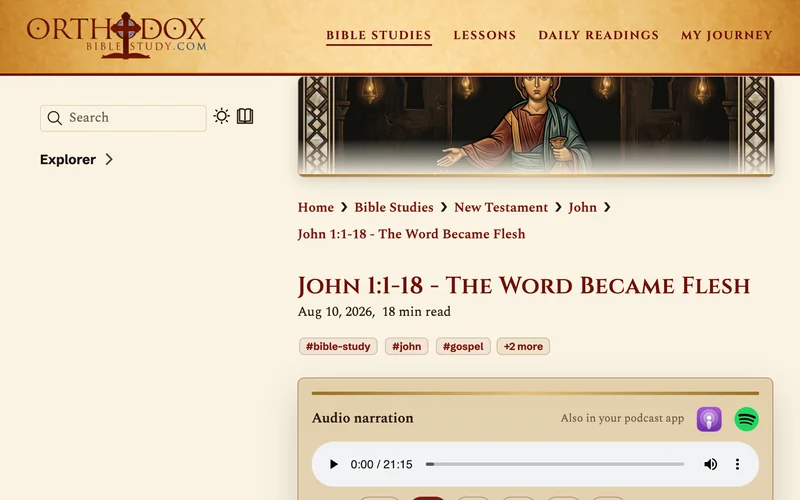Screen dimensions: 800x500
Task: Select the #john tag
Action: pyautogui.click(x=407, y=346)
